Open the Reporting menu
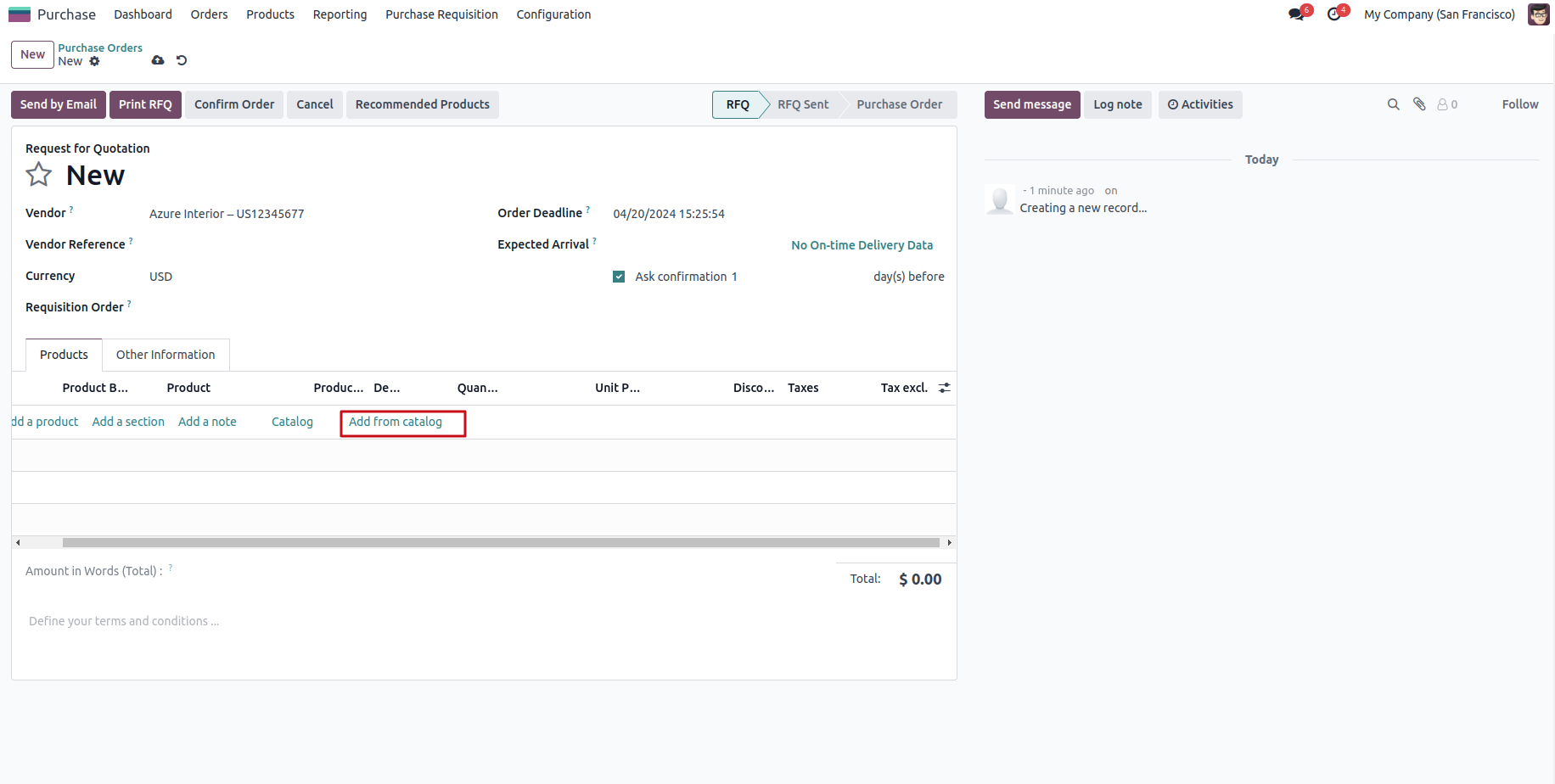Screen dimensions: 1555x784 [340, 14]
